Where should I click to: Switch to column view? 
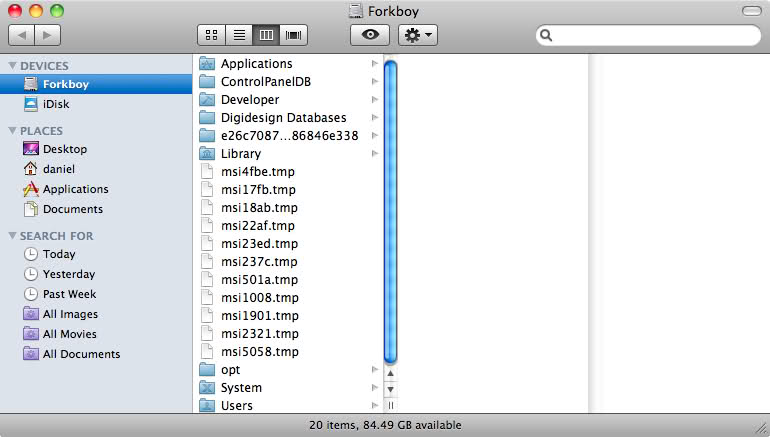[266, 35]
